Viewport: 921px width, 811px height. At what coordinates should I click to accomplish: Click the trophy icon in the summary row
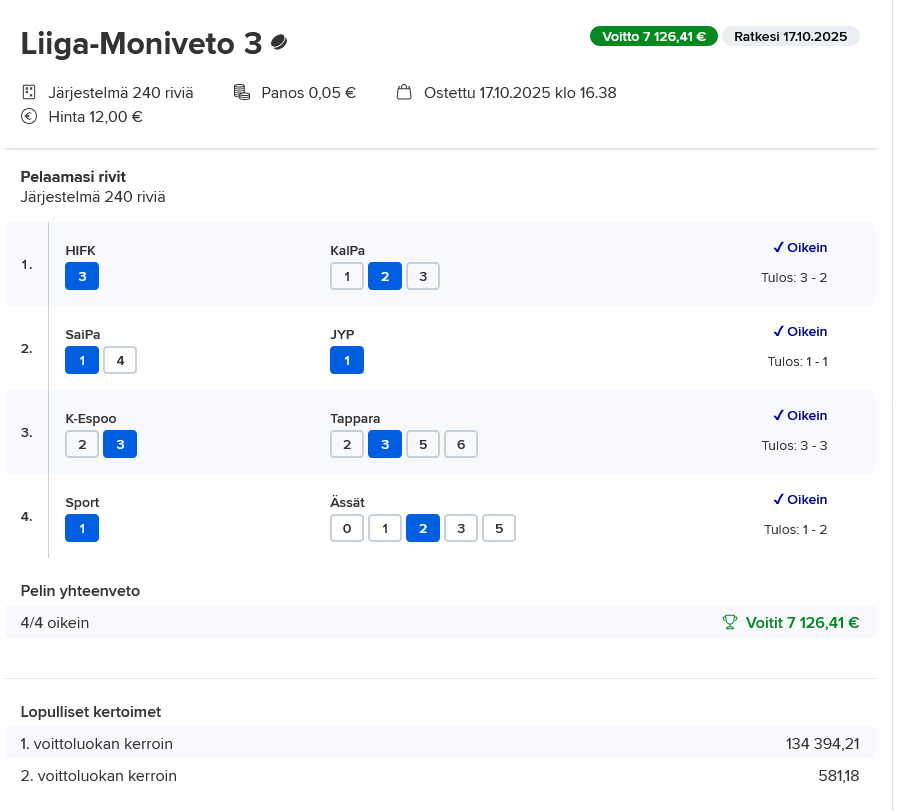pyautogui.click(x=730, y=622)
